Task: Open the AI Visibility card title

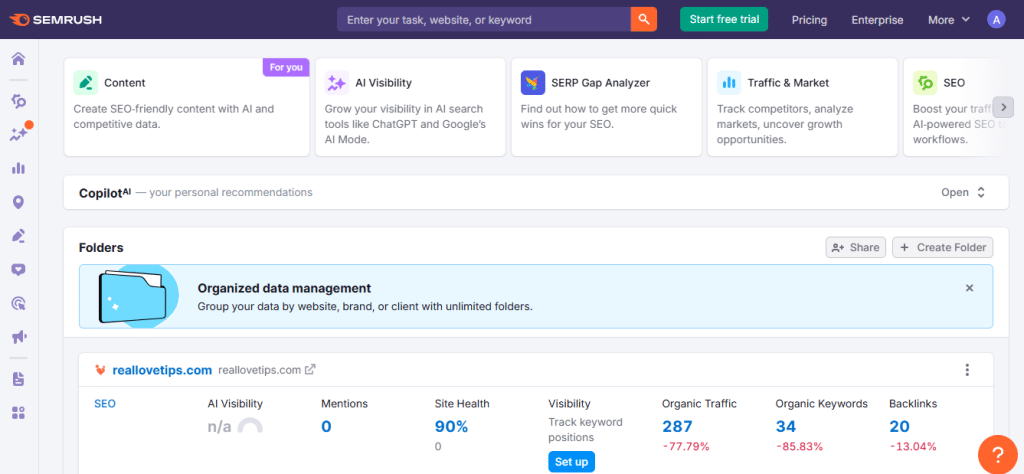Action: (383, 83)
